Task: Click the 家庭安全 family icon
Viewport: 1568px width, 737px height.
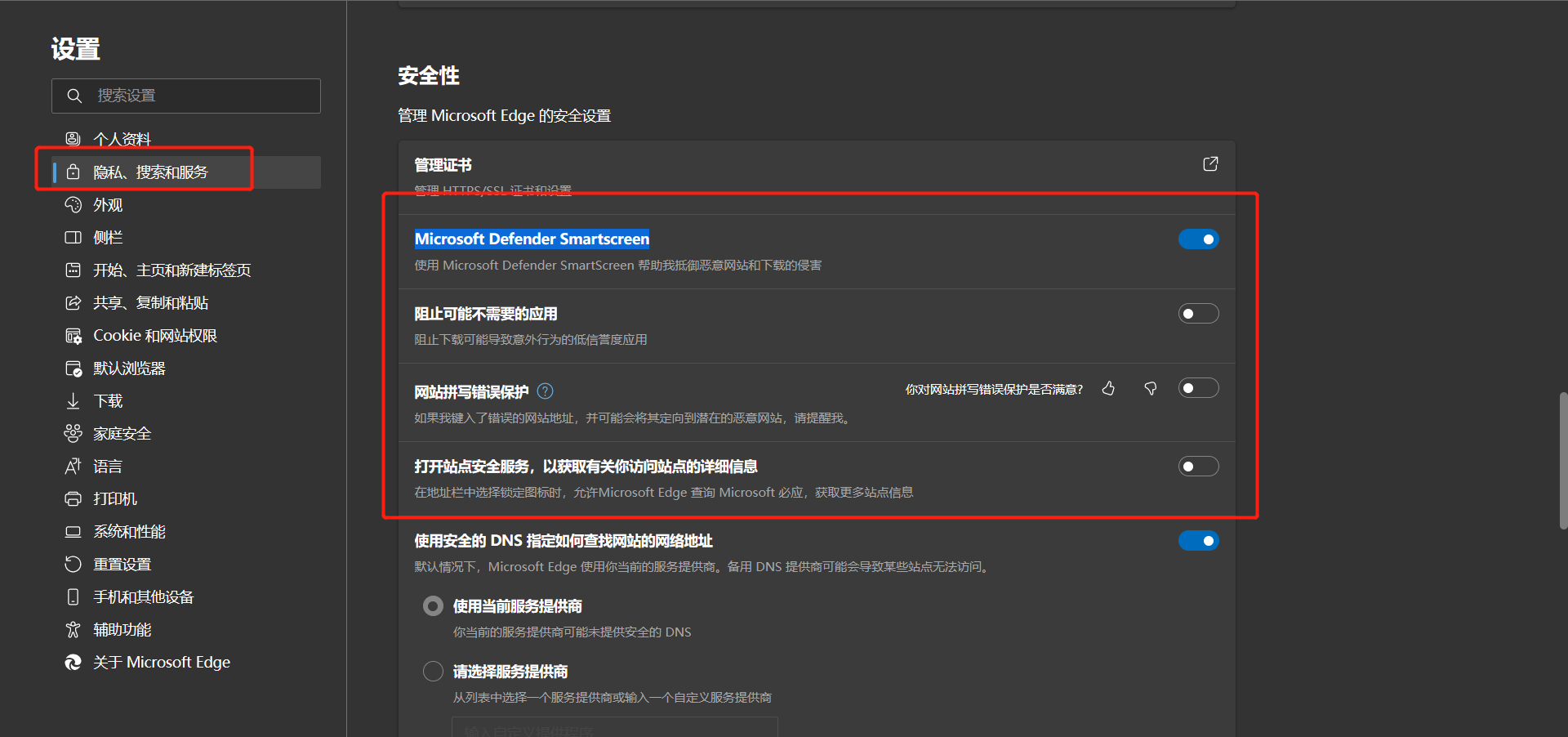Action: (73, 433)
